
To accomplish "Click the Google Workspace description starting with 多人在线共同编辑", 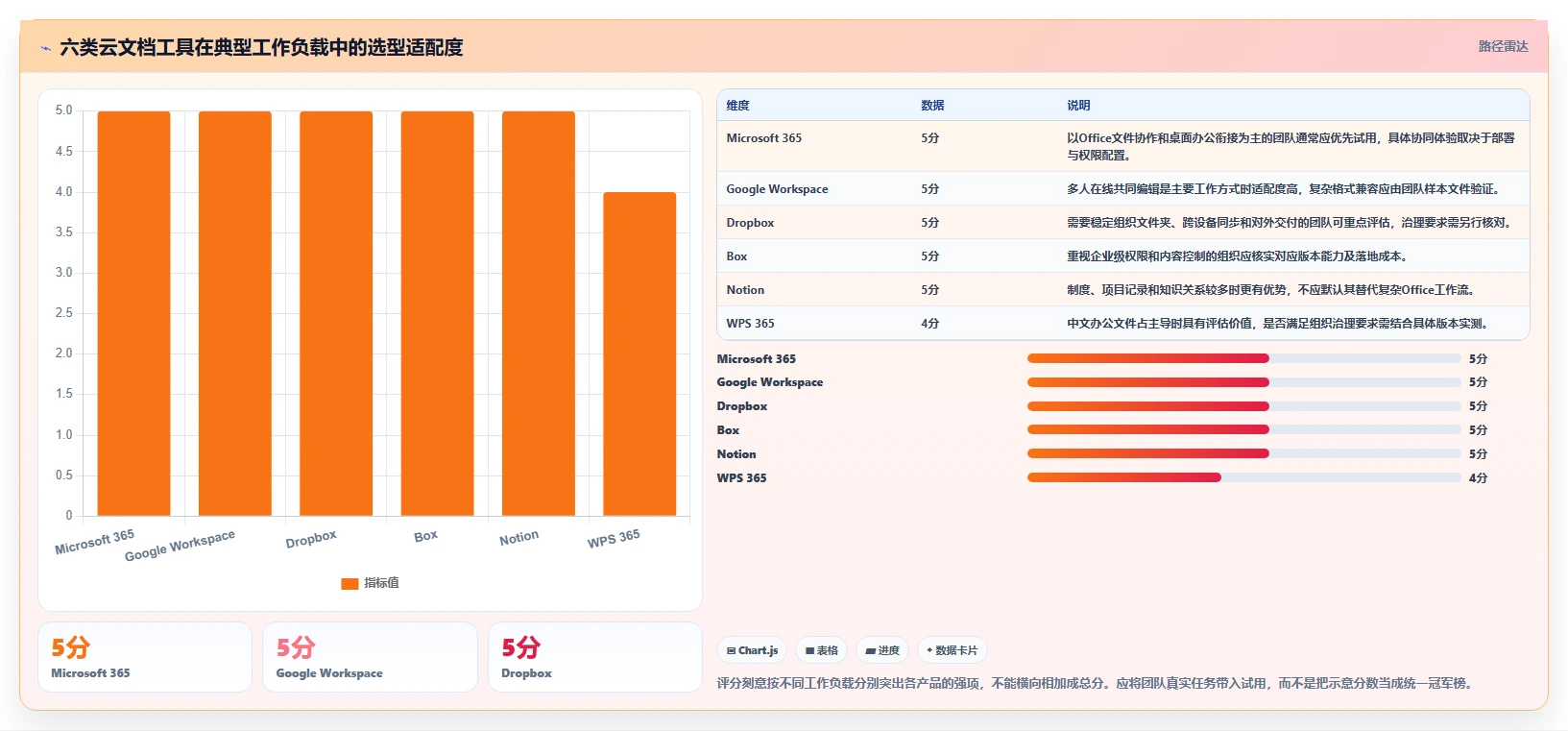I will pos(1287,189).
